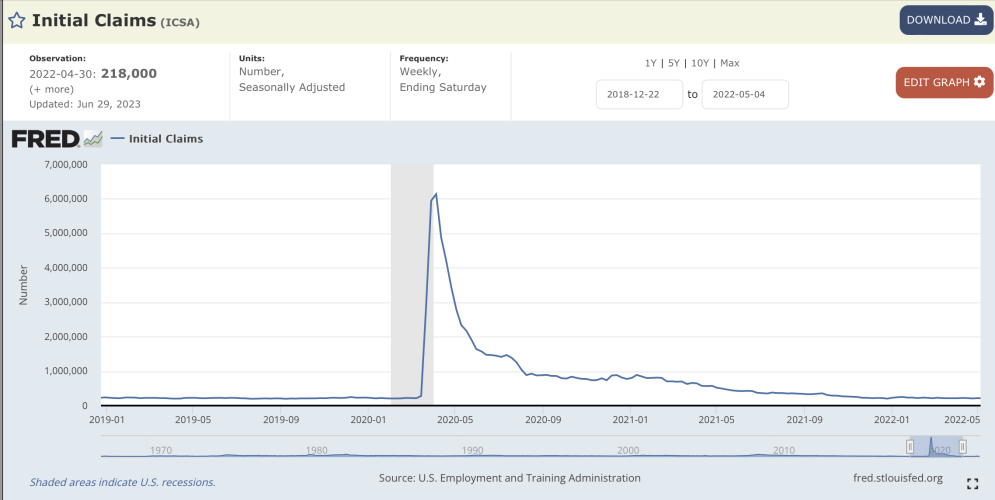Click the fullscreen expand icon
This screenshot has width=995, height=500.
pos(972,484)
